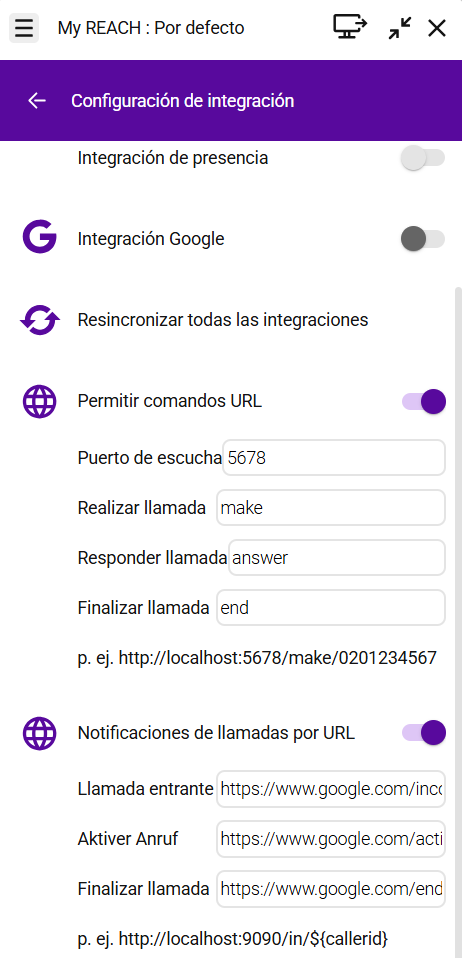Click the resynchronize arrows icon

point(40,320)
